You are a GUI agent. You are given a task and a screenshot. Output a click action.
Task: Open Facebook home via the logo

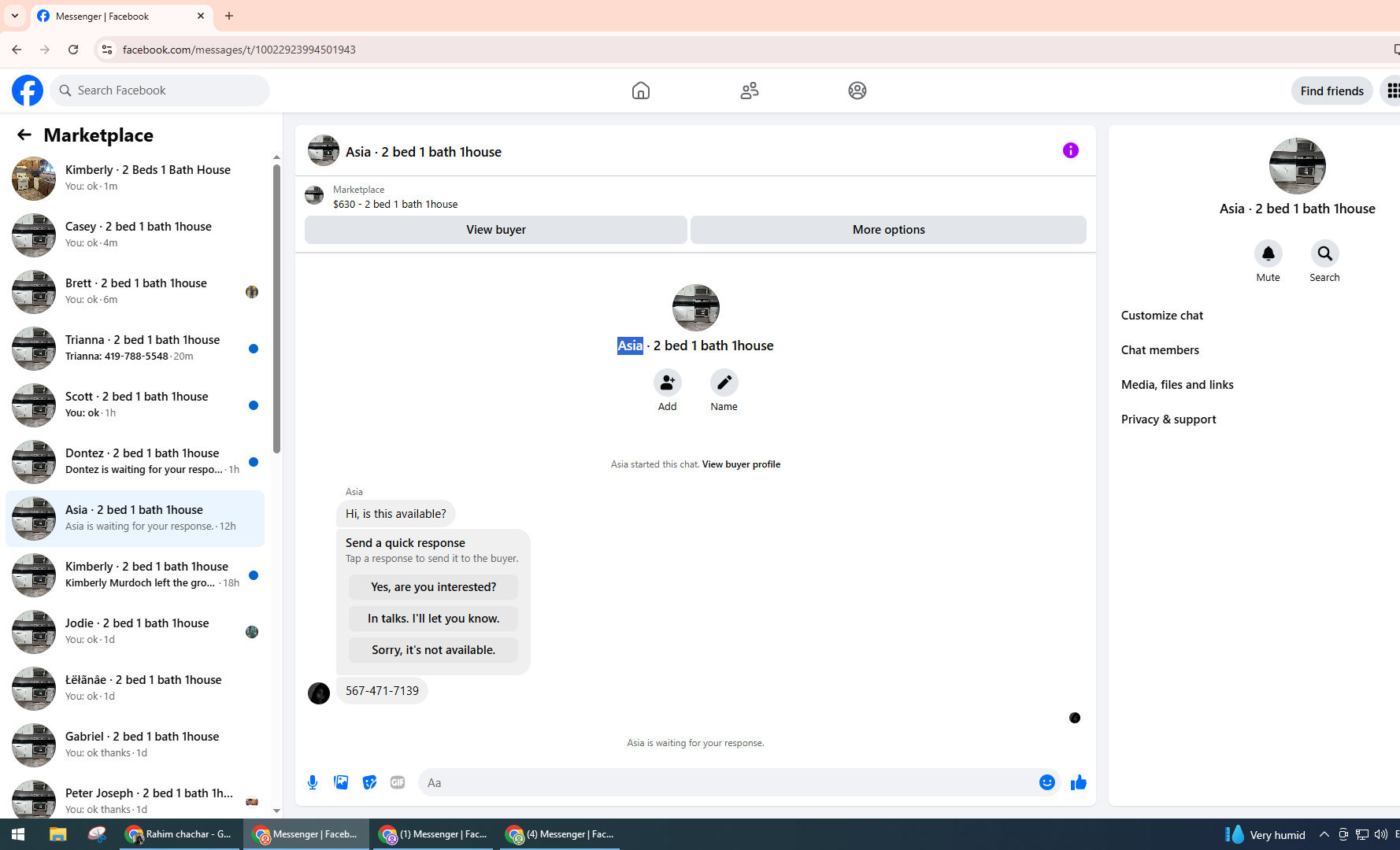(x=28, y=91)
